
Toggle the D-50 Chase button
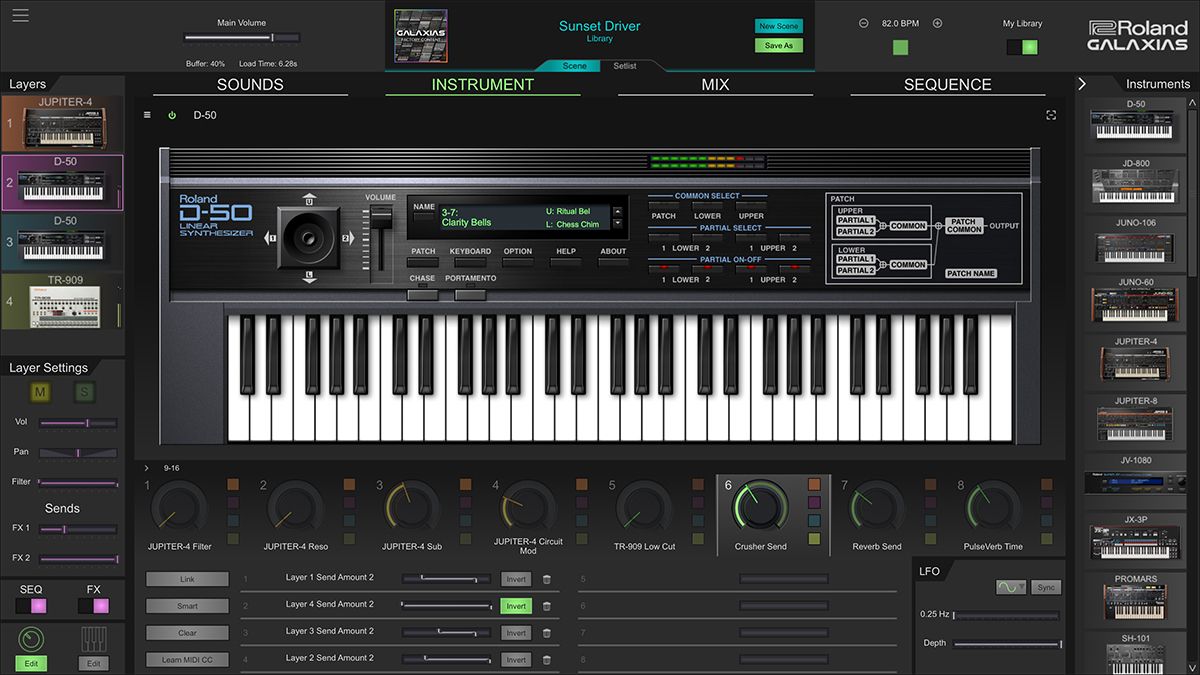[x=422, y=293]
